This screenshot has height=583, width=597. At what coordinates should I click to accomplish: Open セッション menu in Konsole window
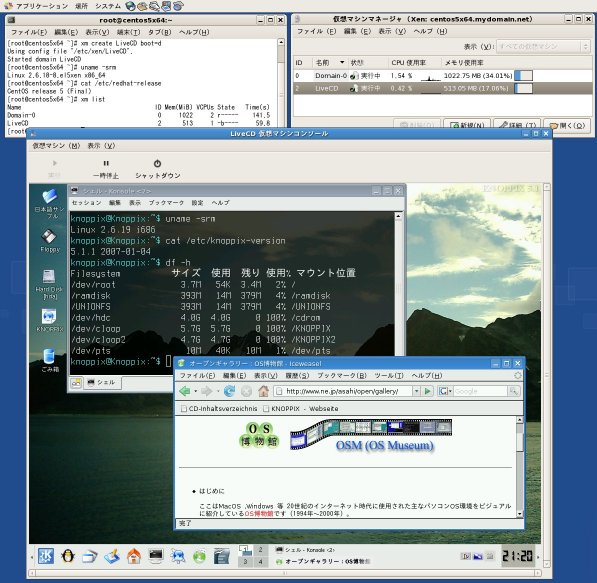(86, 203)
